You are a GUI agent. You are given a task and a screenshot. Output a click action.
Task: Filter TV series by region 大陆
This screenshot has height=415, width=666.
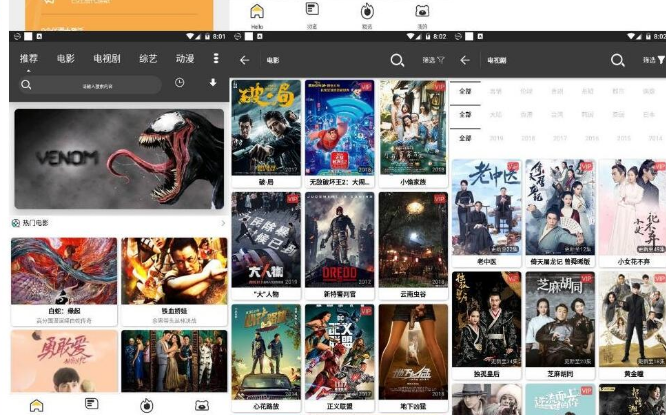coord(496,114)
